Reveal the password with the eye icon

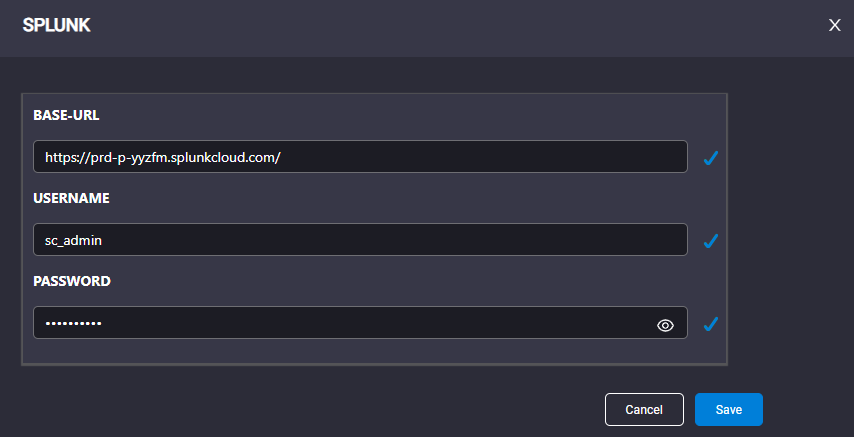pyautogui.click(x=665, y=325)
